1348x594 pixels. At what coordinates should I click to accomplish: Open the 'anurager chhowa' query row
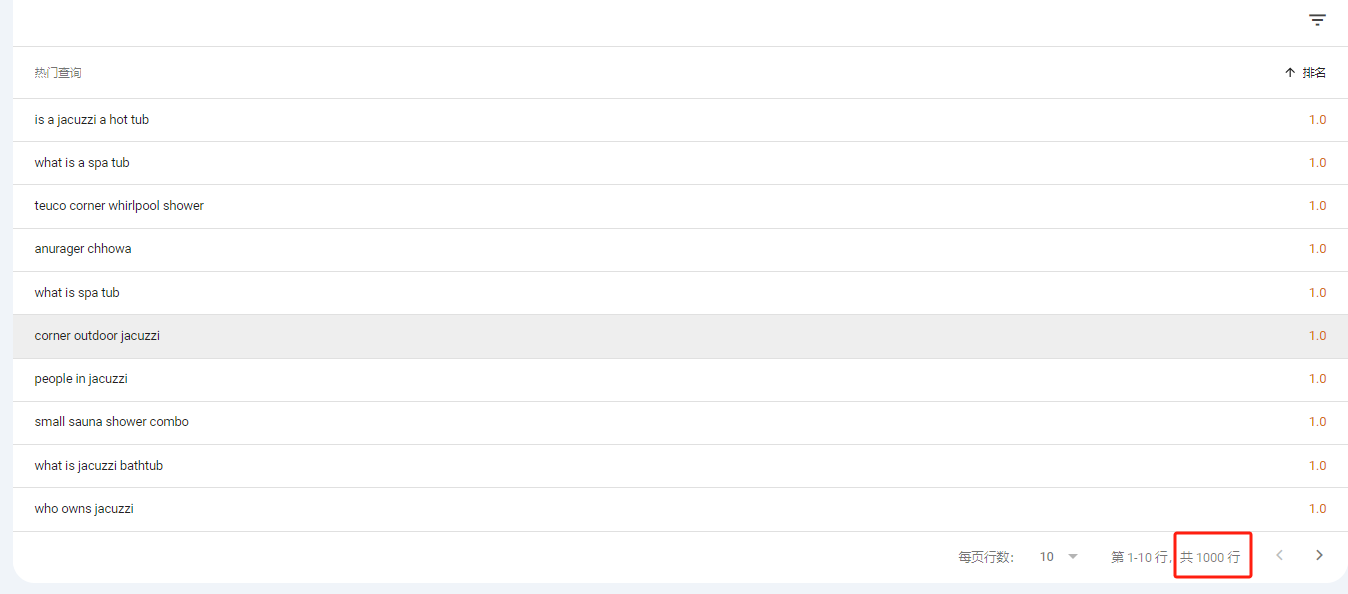(680, 249)
